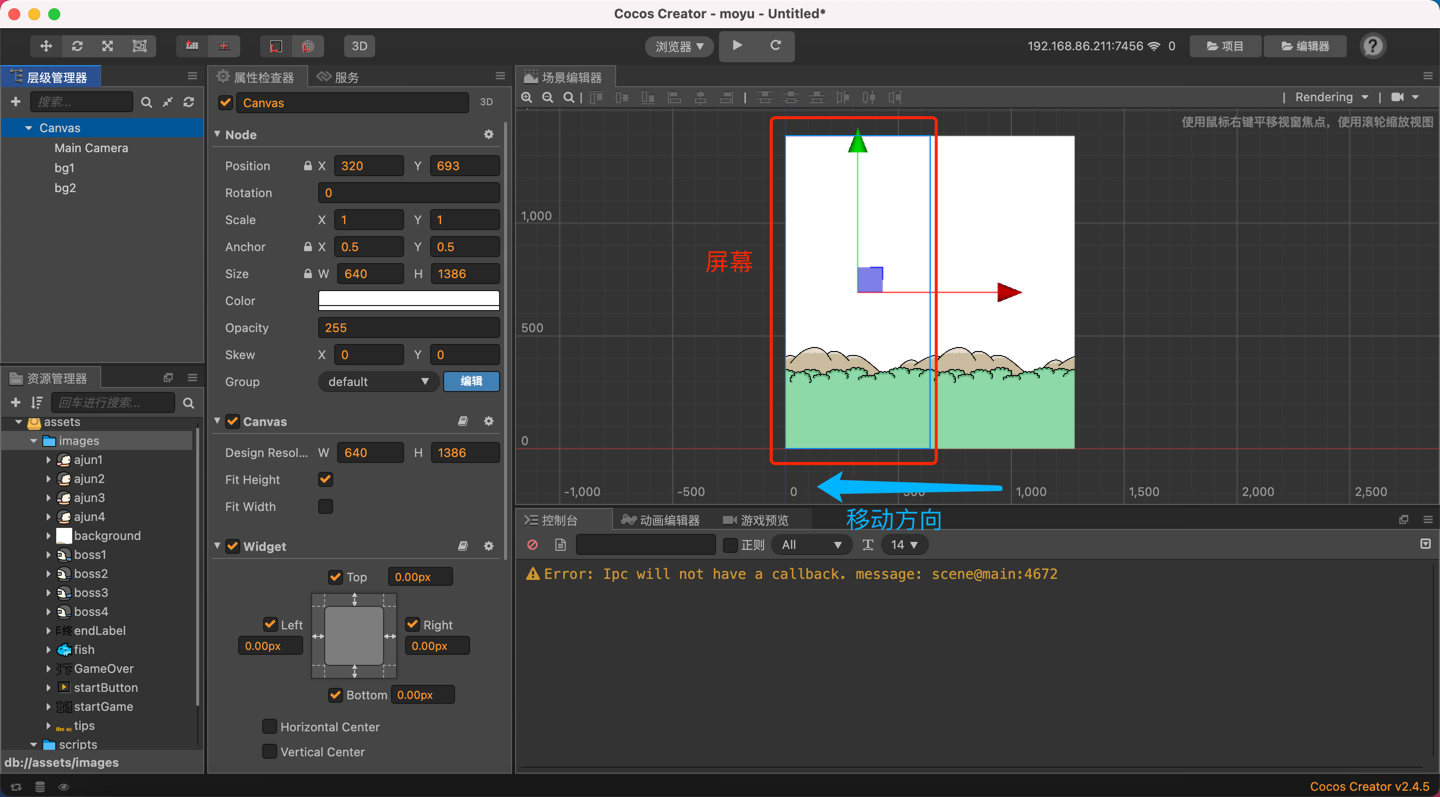The image size is (1440, 797).
Task: Open the Node section gear settings
Action: [489, 134]
